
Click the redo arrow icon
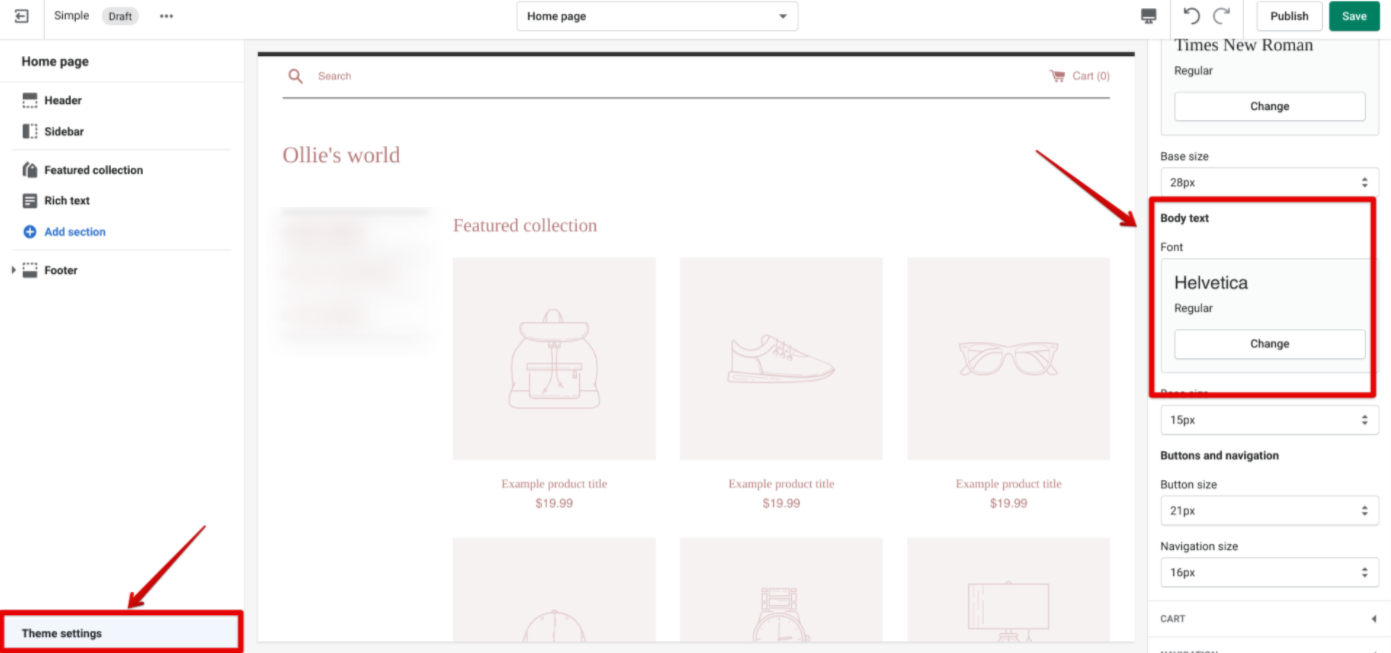pyautogui.click(x=1221, y=16)
